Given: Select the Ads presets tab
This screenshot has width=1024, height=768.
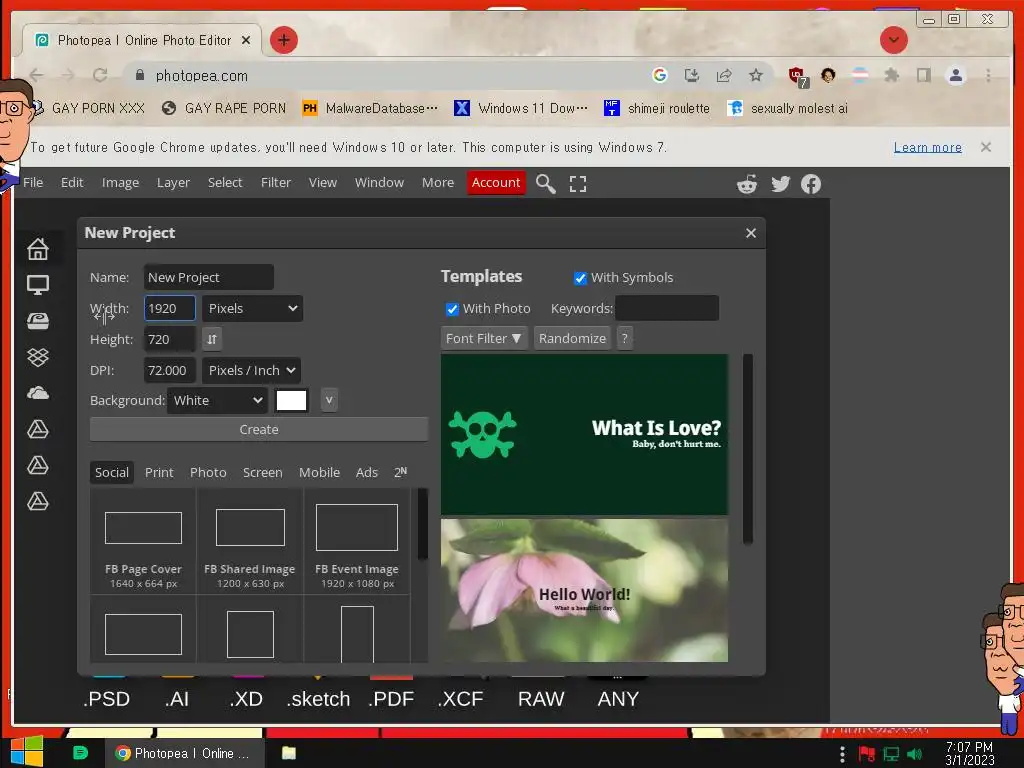Looking at the screenshot, I should (366, 472).
